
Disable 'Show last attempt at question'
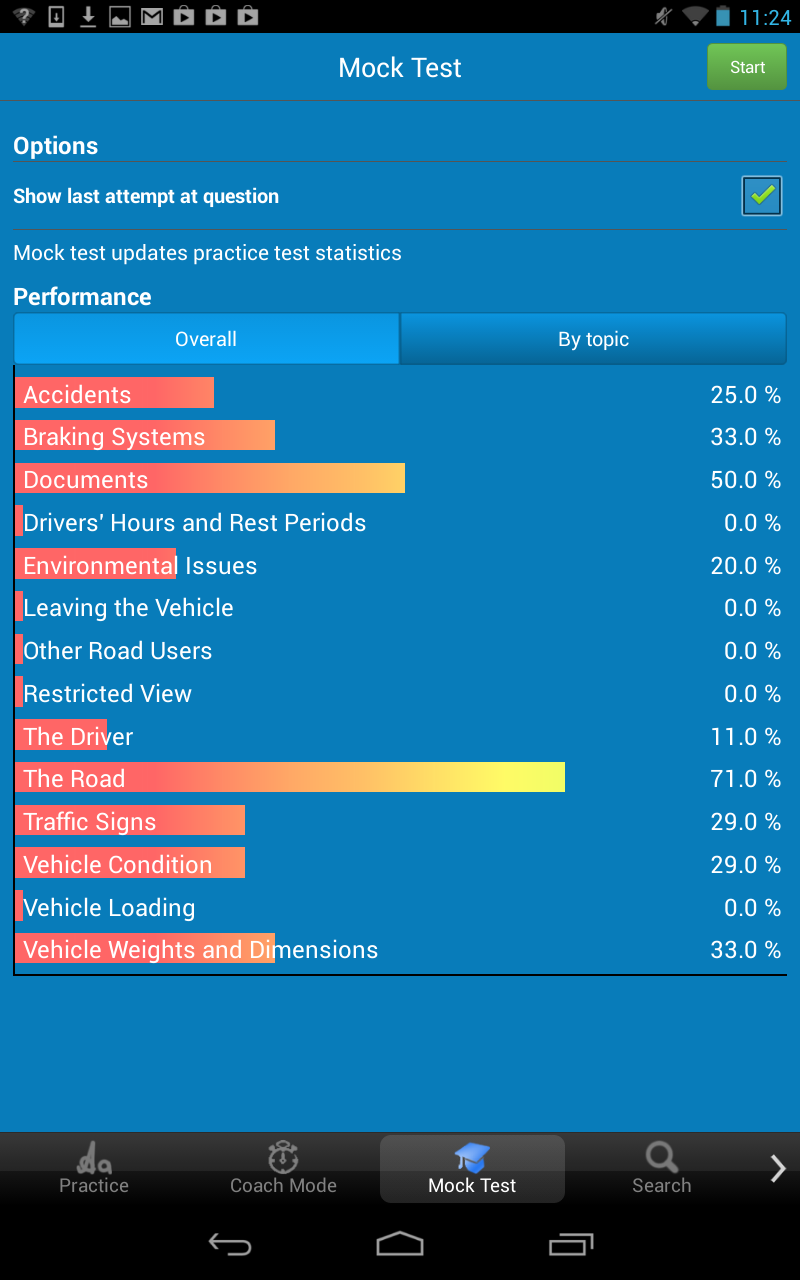(761, 196)
